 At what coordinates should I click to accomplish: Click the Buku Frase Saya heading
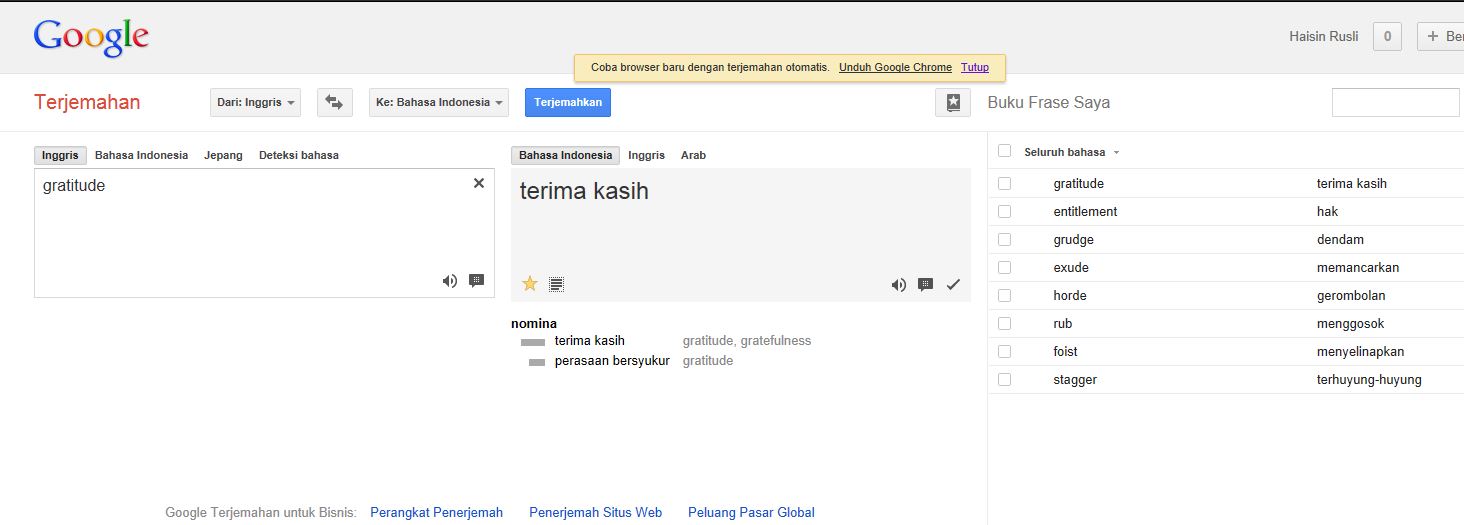(x=1048, y=102)
